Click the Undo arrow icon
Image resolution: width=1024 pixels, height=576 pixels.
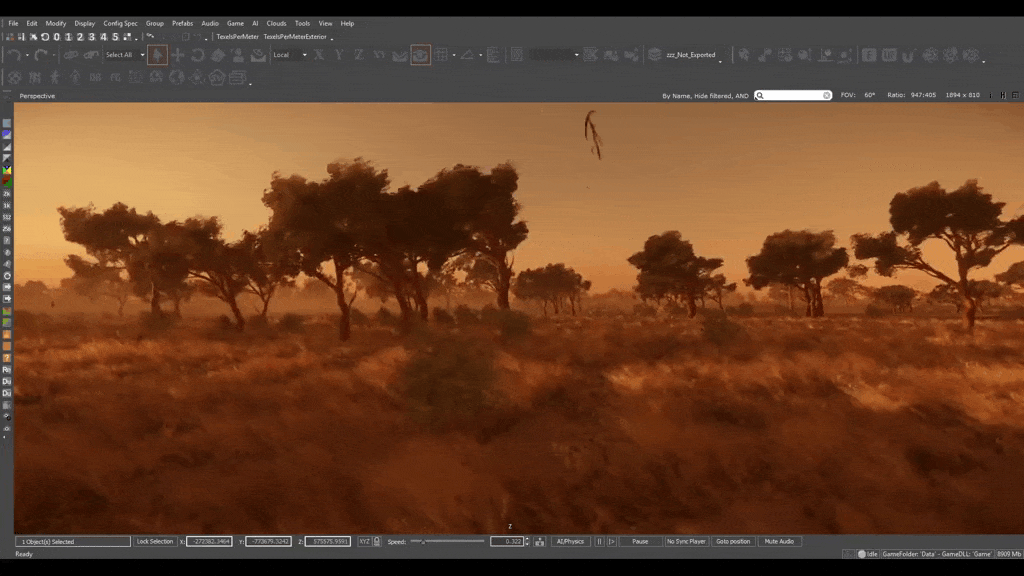click(x=14, y=55)
